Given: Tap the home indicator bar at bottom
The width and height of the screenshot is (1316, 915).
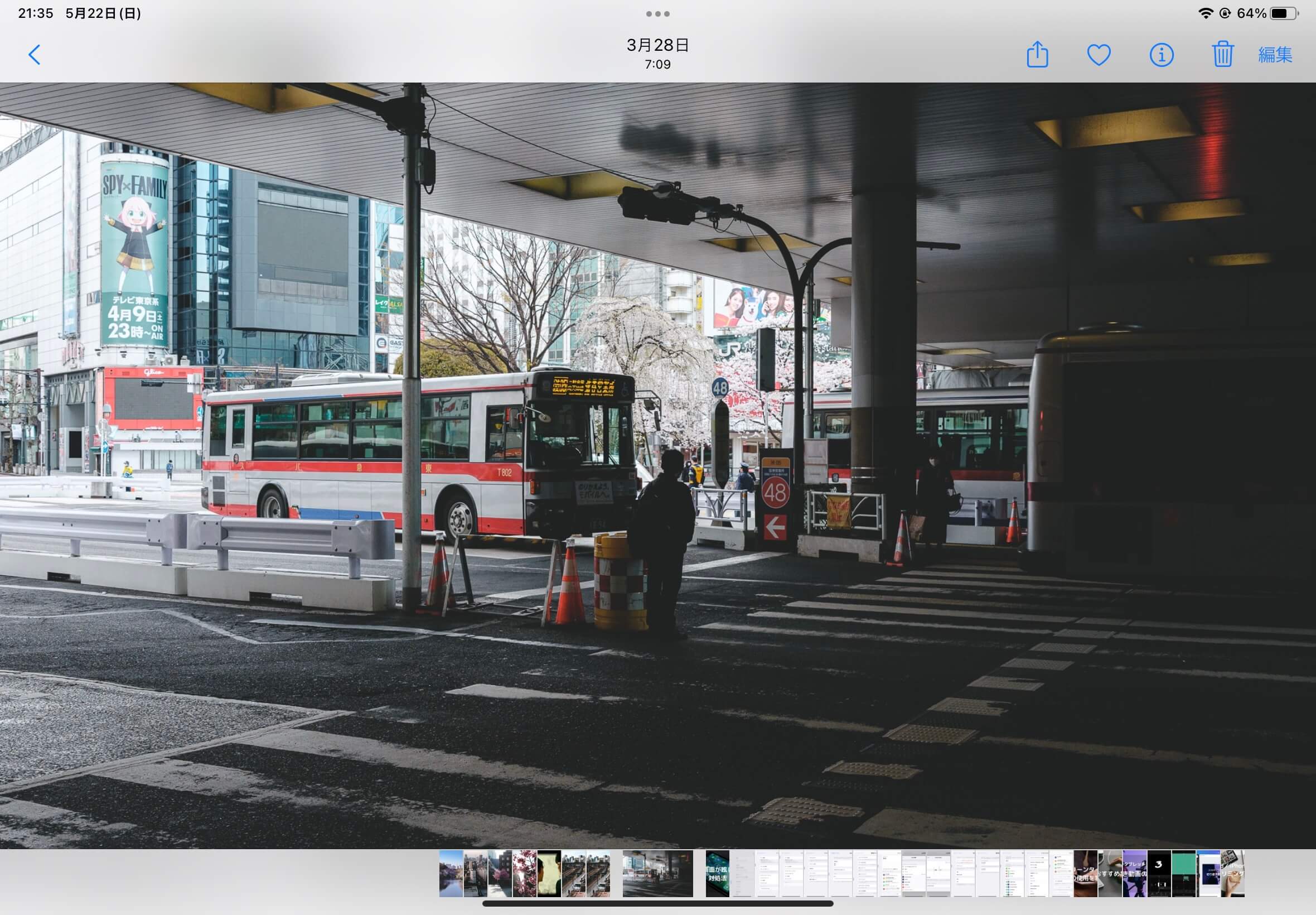Looking at the screenshot, I should click(x=657, y=903).
